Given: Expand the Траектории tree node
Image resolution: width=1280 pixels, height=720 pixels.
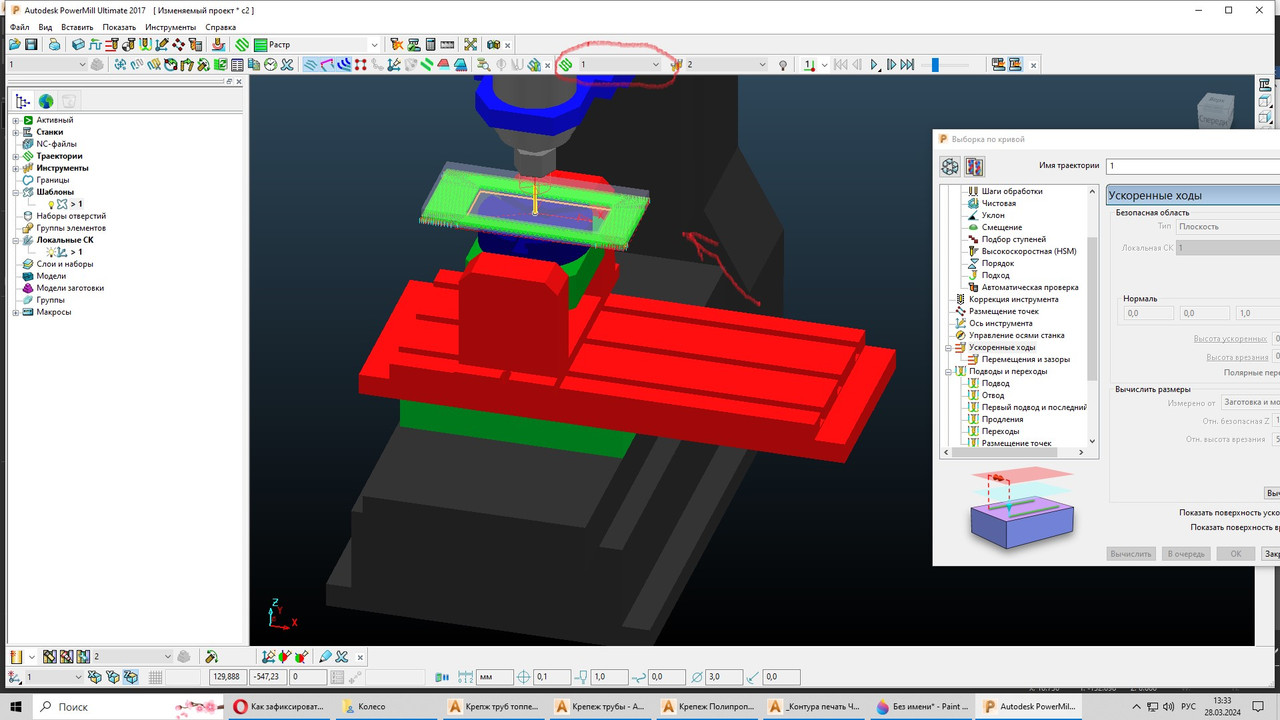Looking at the screenshot, I should tap(16, 156).
